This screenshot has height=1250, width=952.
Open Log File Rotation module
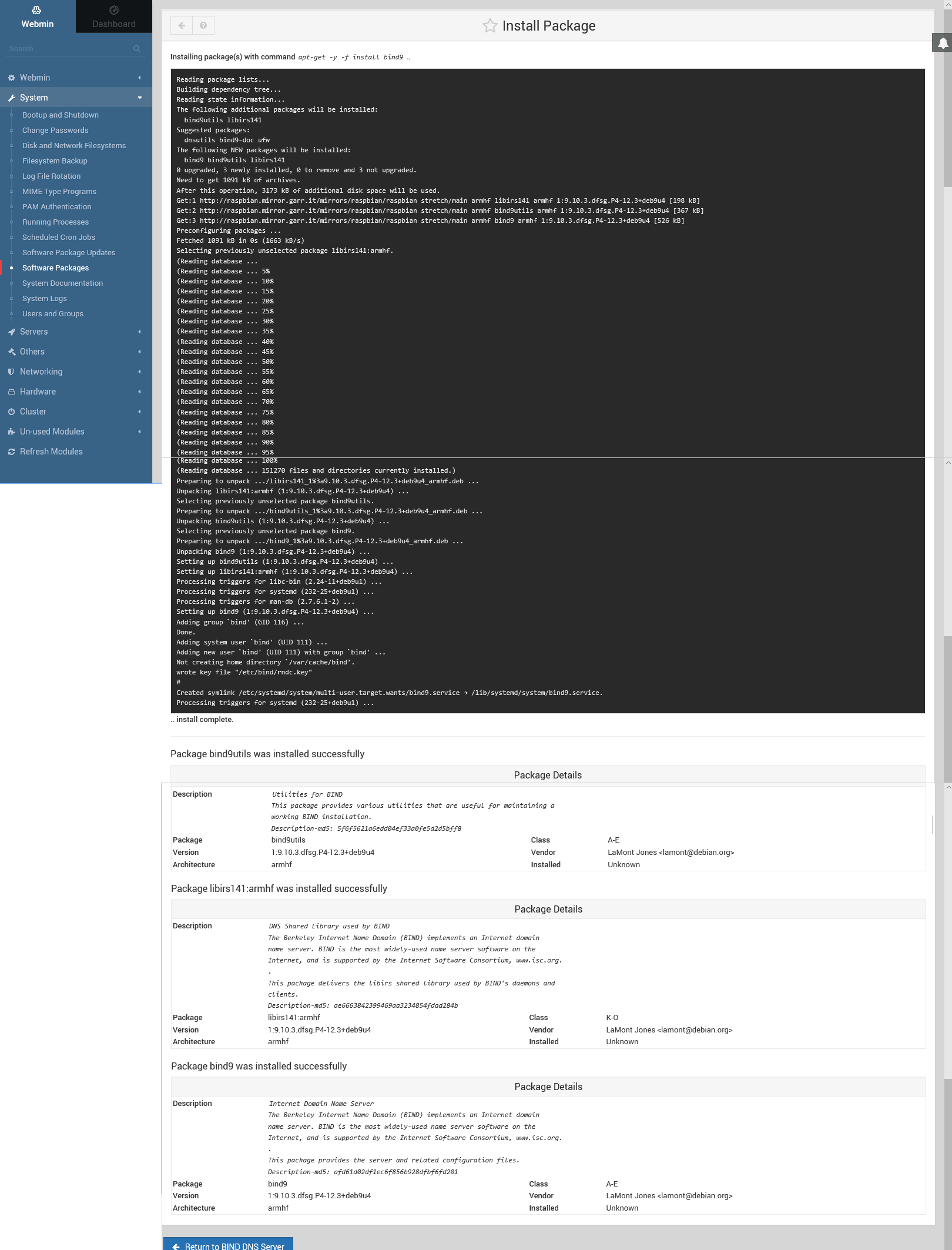click(52, 176)
